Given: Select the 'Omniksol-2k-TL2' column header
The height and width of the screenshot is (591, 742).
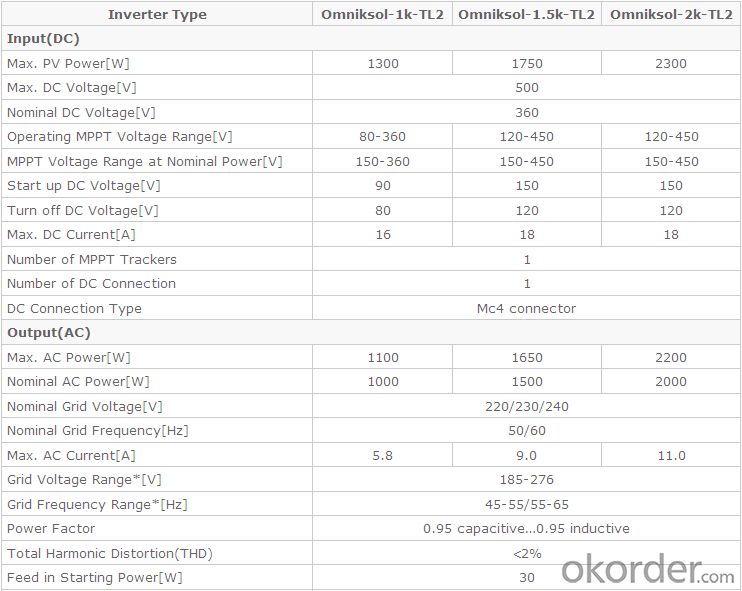Looking at the screenshot, I should point(671,14).
